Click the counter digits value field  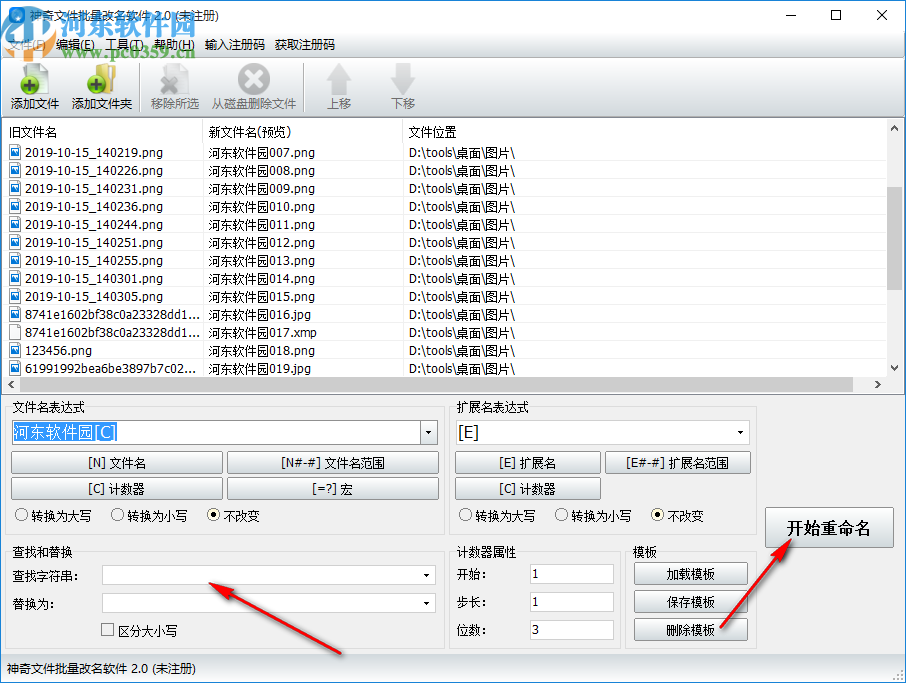tap(571, 629)
